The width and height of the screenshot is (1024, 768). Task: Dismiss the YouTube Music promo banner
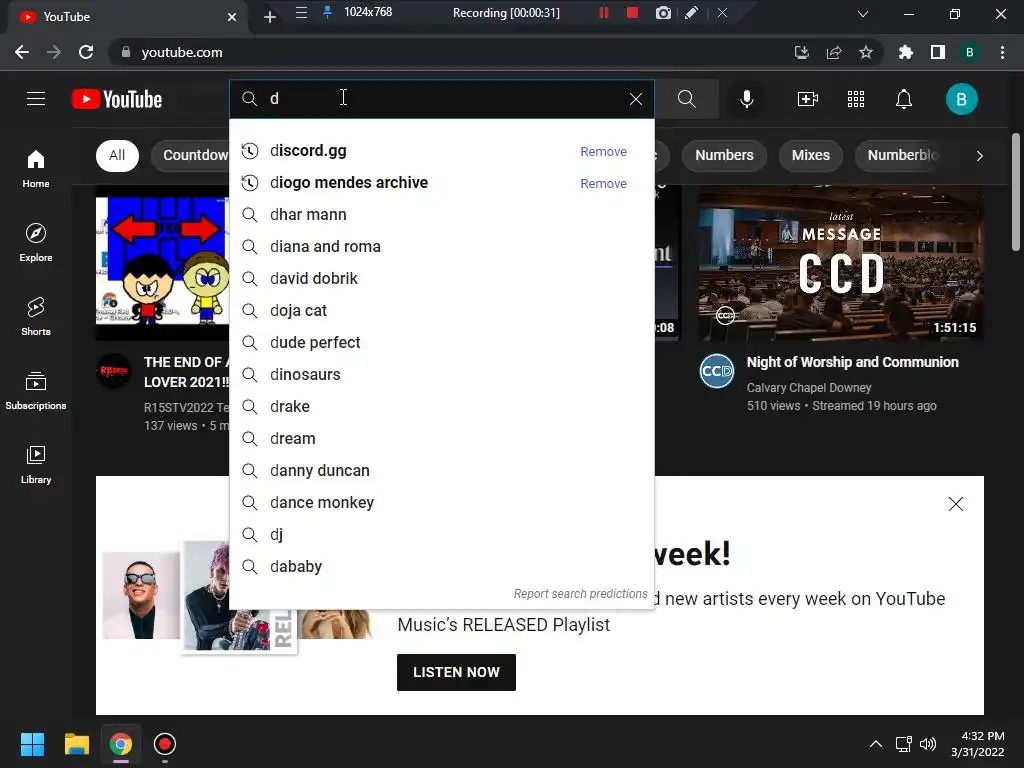click(955, 504)
